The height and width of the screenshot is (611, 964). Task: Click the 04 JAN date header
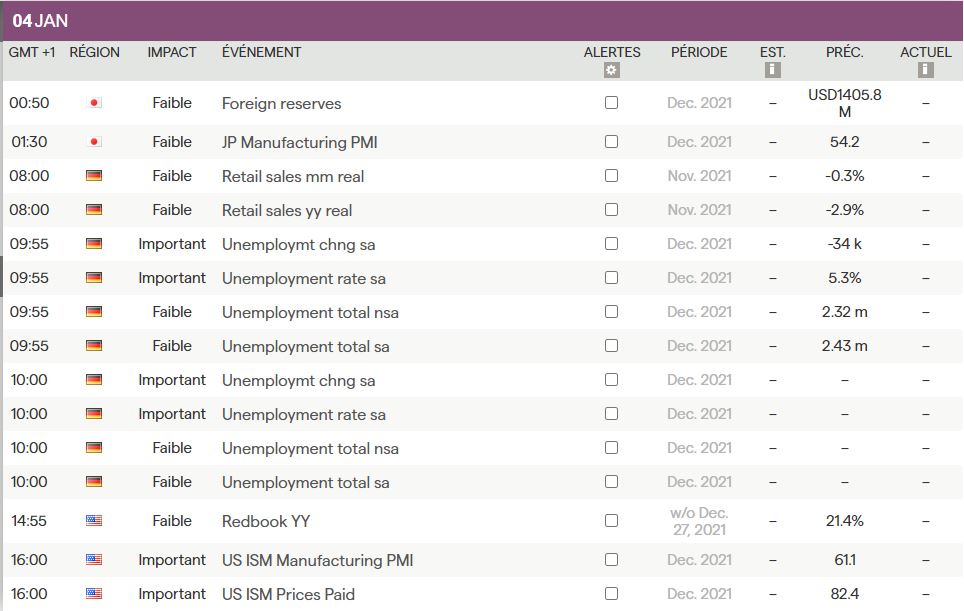[40, 21]
